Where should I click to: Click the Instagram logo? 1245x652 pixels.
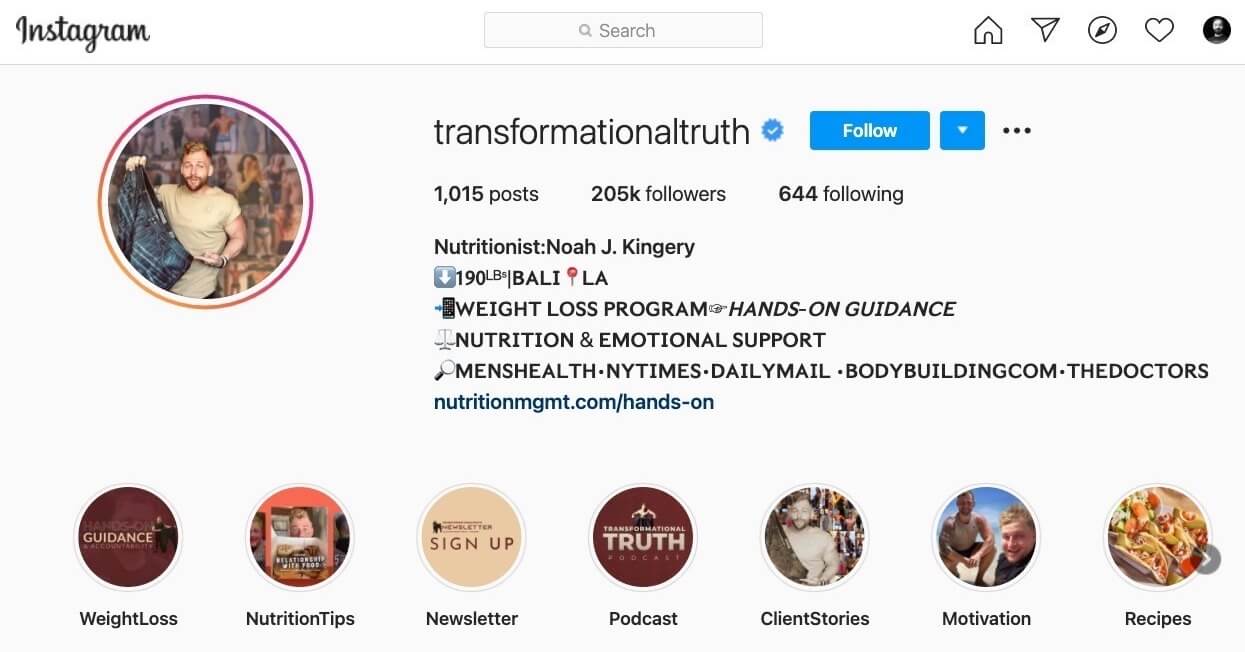tap(82, 32)
